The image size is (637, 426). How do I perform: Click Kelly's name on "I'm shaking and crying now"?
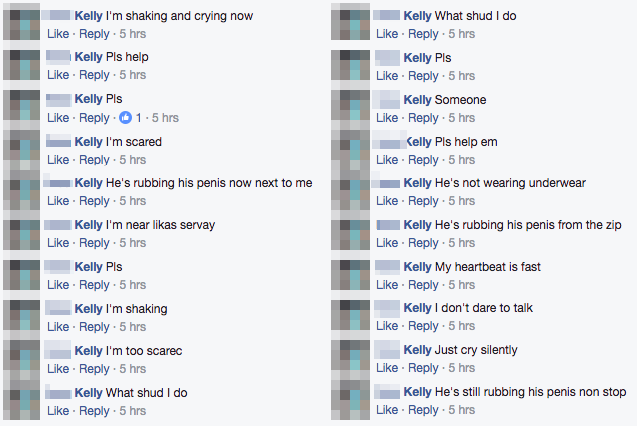pos(89,16)
